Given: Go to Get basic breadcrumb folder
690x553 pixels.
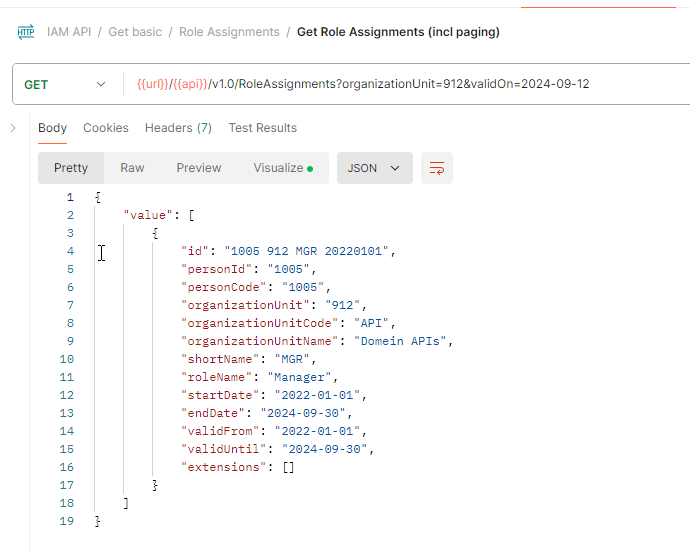Looking at the screenshot, I should [137, 32].
